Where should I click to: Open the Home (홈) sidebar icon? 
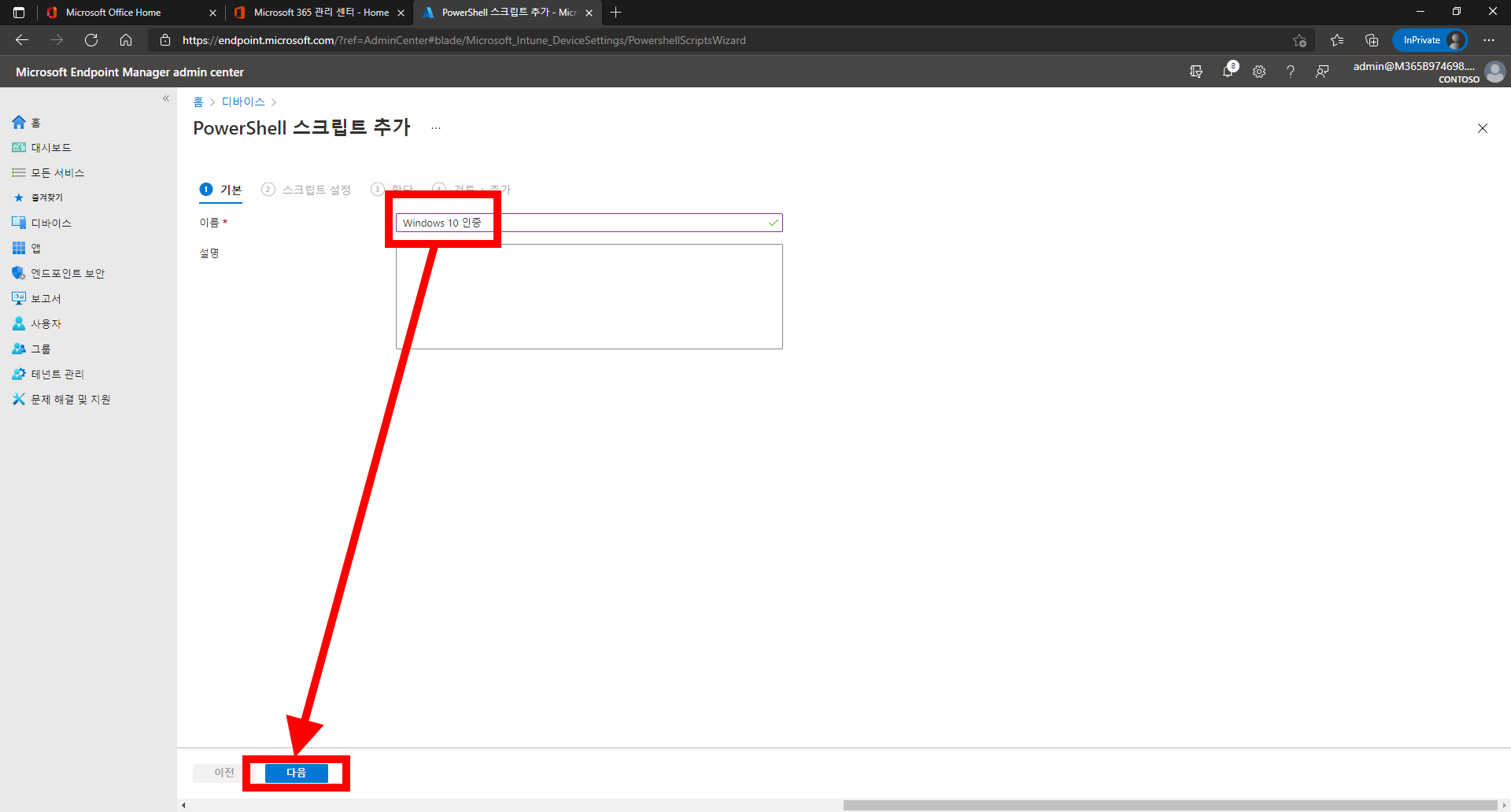coord(19,122)
